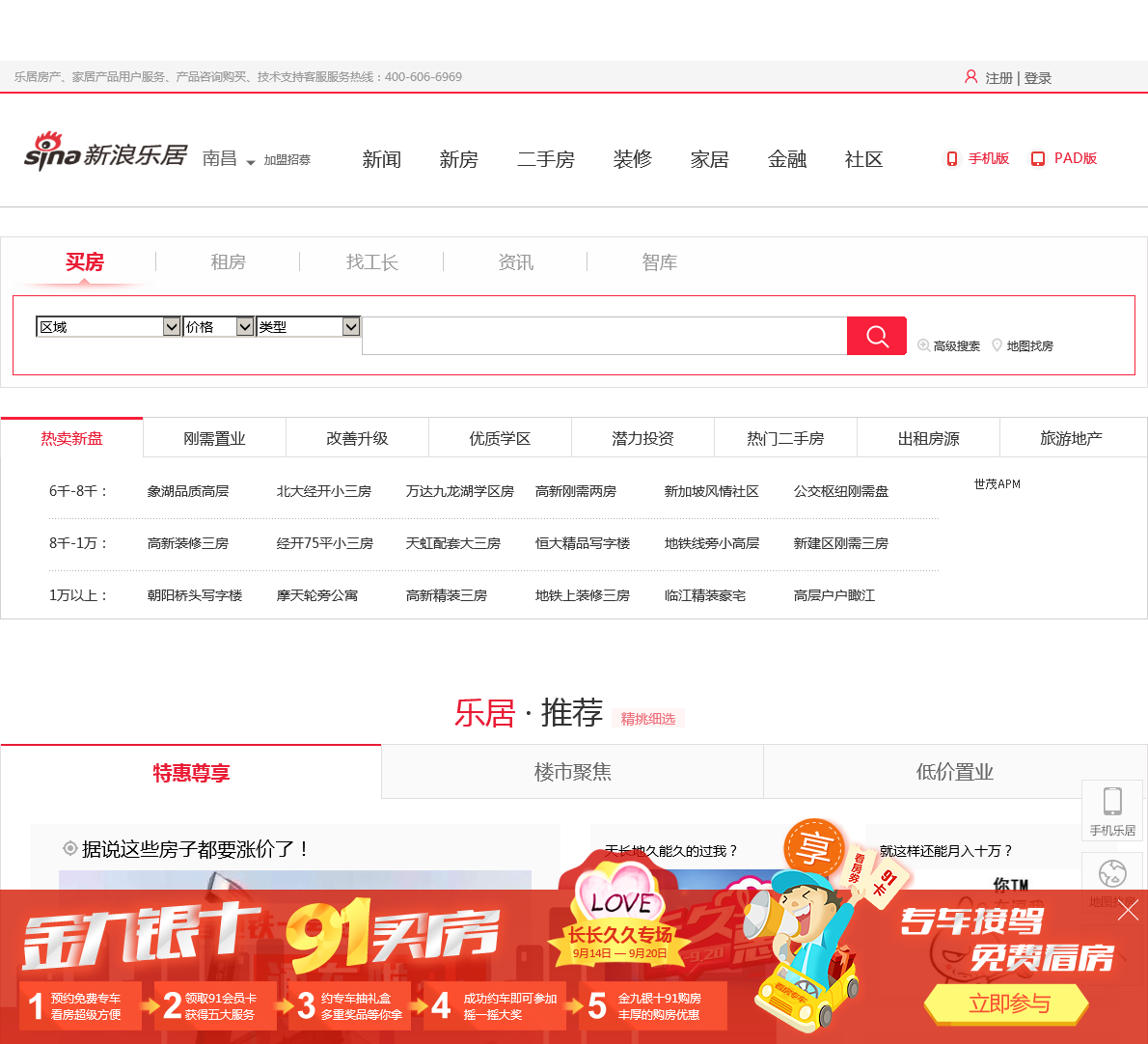Open the 类型 type dropdown
Screen dimensions: 1148x1044
click(309, 326)
